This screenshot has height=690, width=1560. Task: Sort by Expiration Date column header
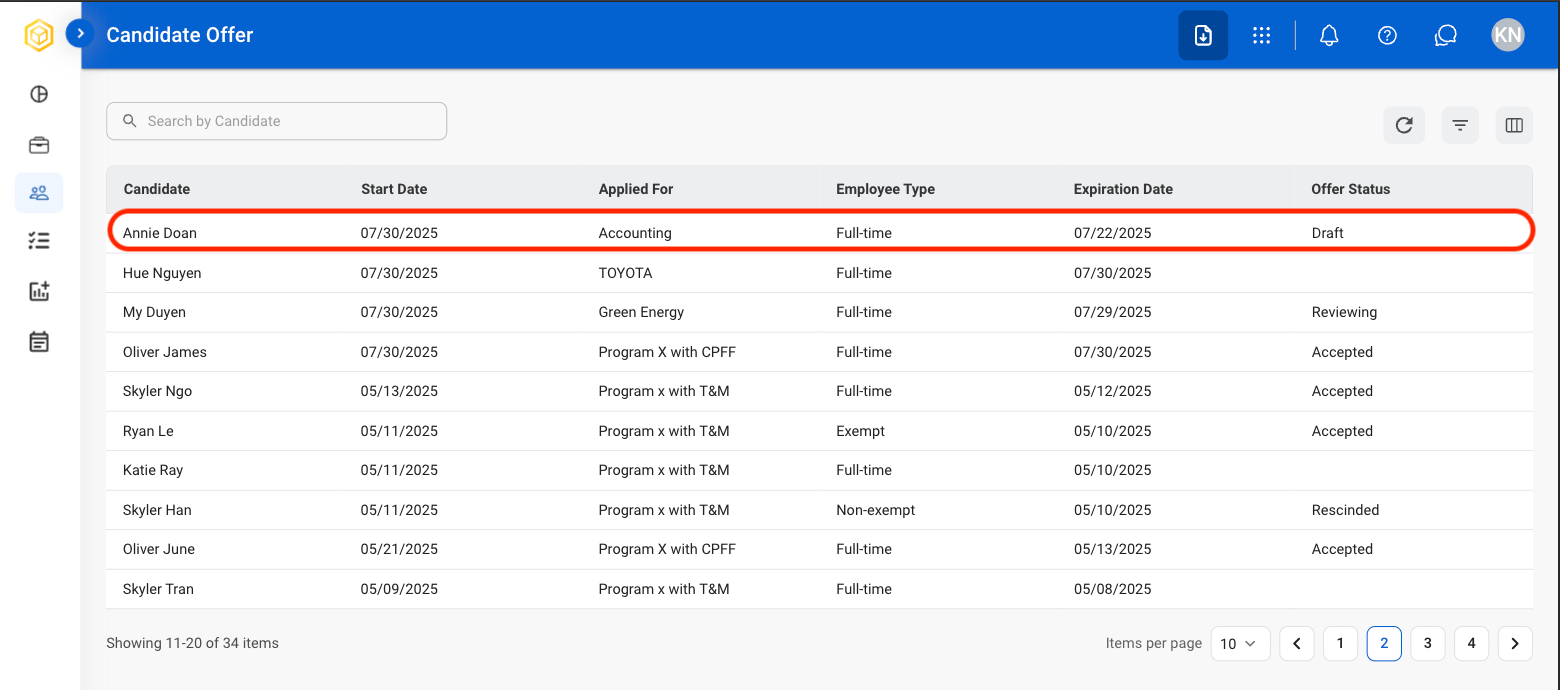pos(1123,189)
